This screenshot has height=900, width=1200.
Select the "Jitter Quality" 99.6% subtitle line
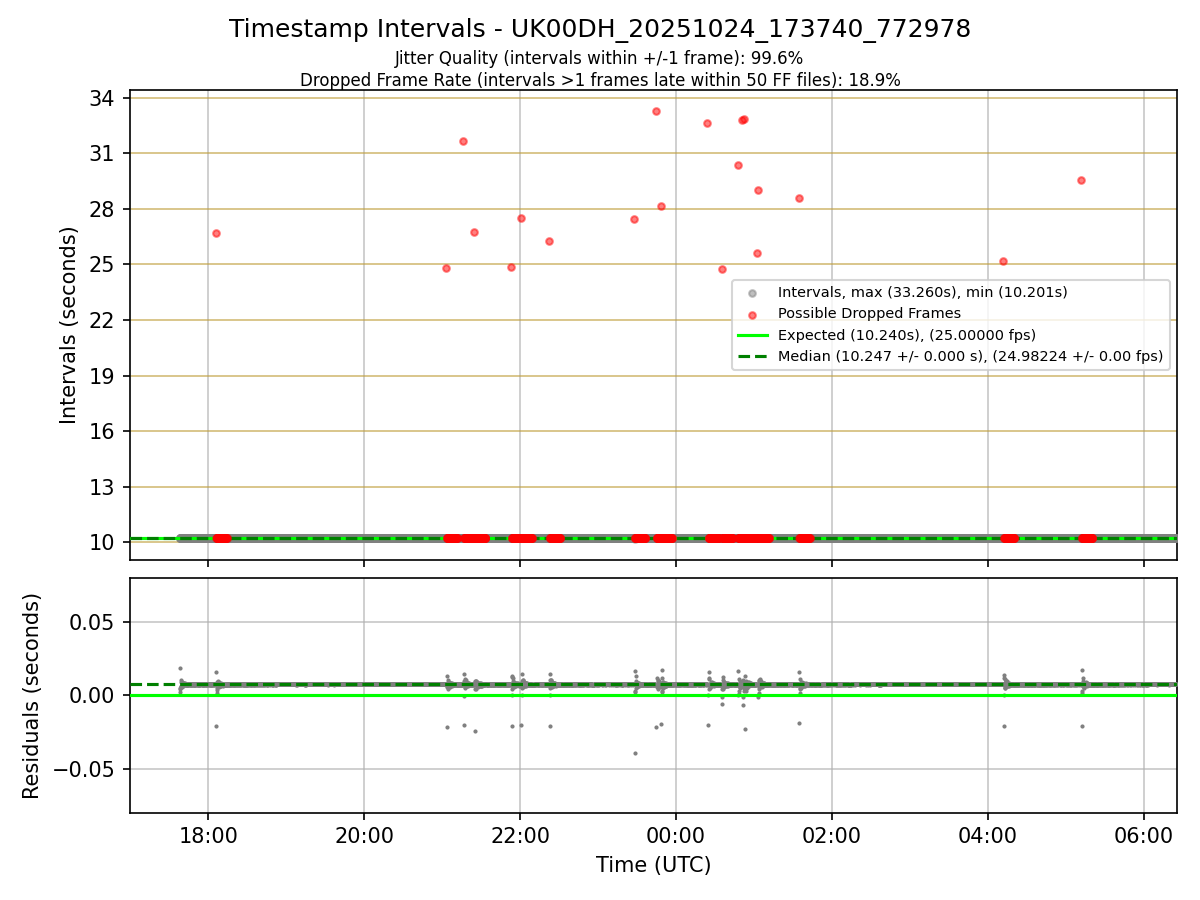pos(599,58)
